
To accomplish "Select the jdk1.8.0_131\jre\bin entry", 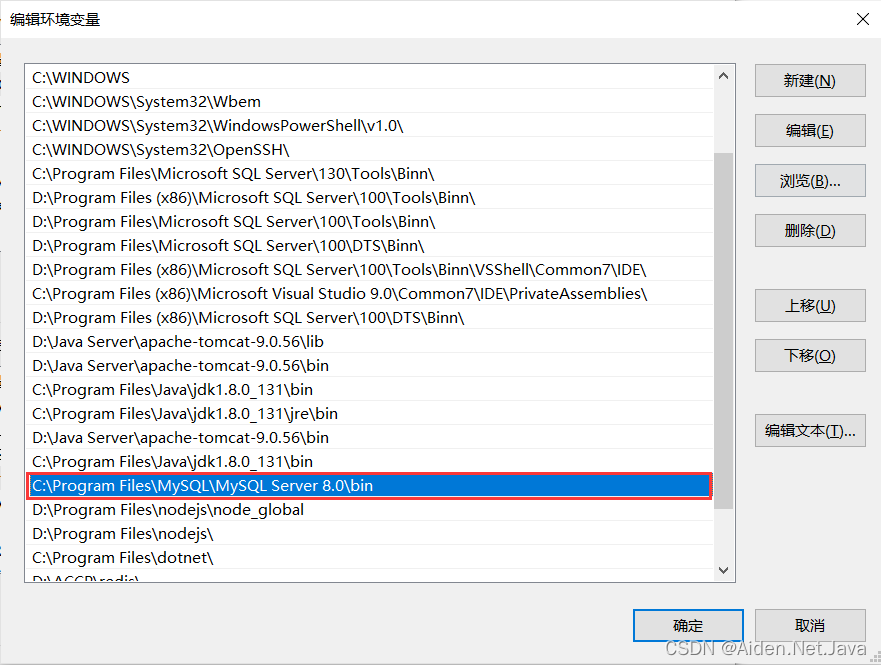I will tap(369, 414).
